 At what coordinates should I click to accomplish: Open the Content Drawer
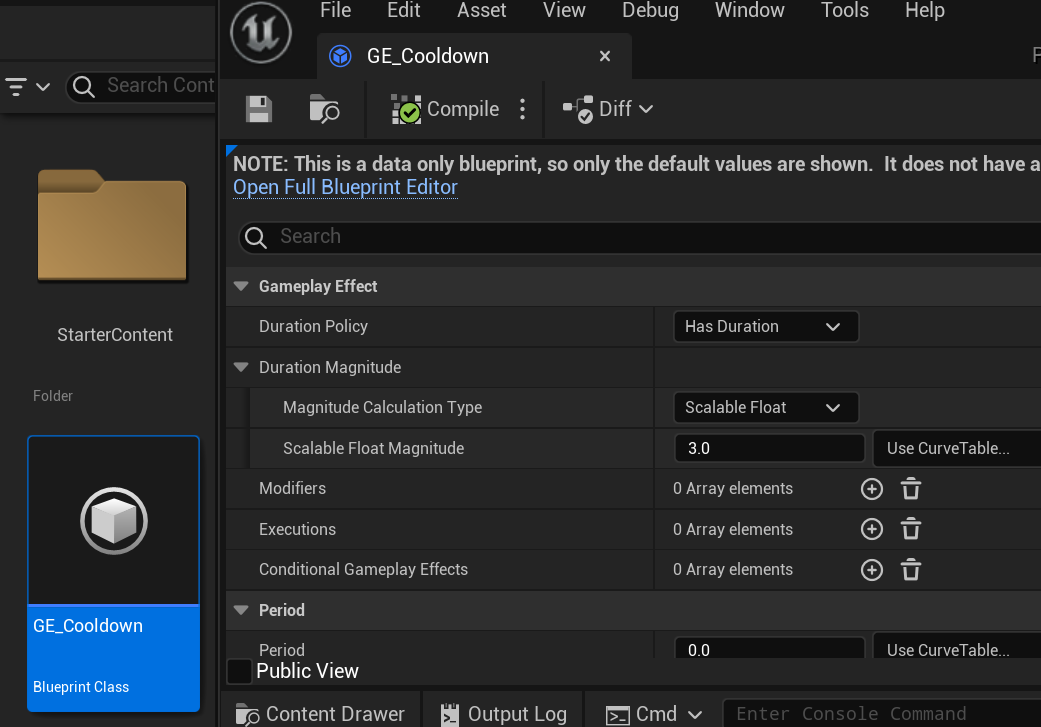point(318,712)
